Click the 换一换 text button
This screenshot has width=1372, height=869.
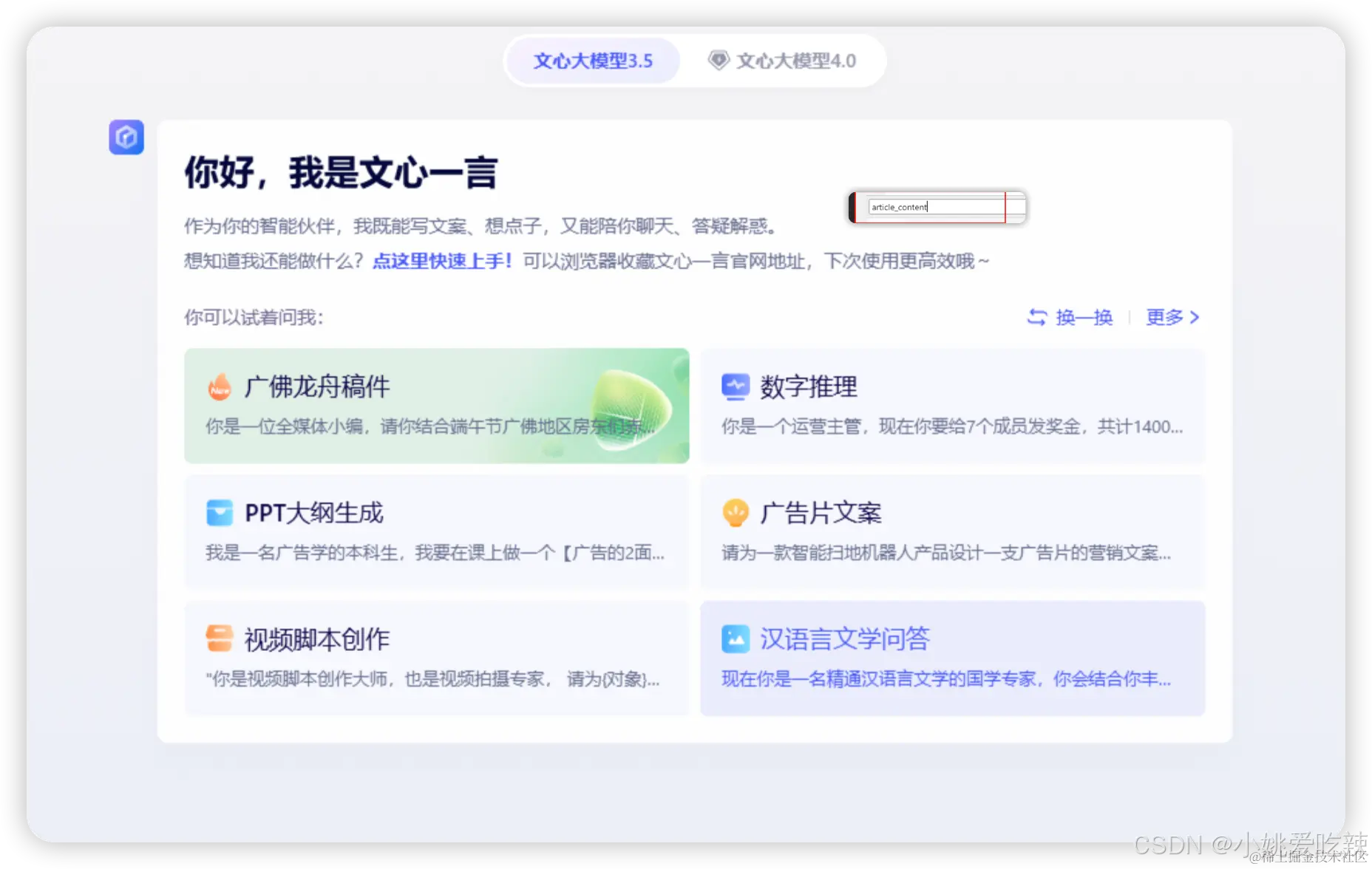pyautogui.click(x=1084, y=317)
